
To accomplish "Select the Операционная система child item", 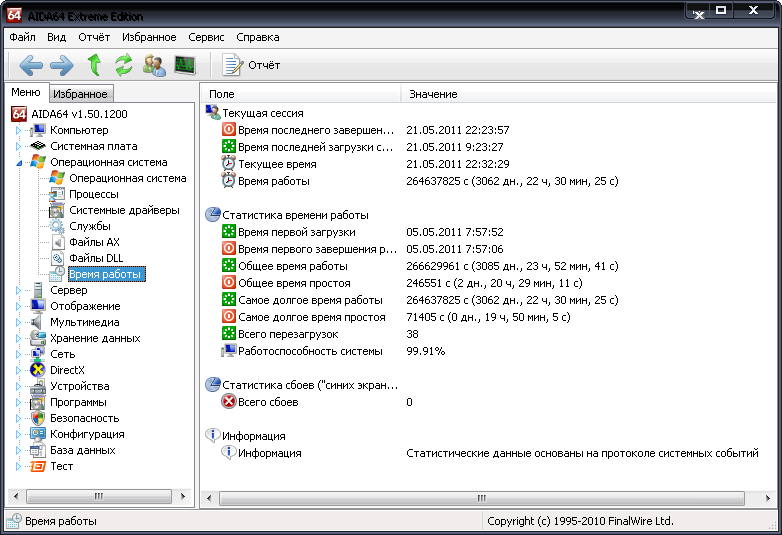I will pyautogui.click(x=128, y=178).
